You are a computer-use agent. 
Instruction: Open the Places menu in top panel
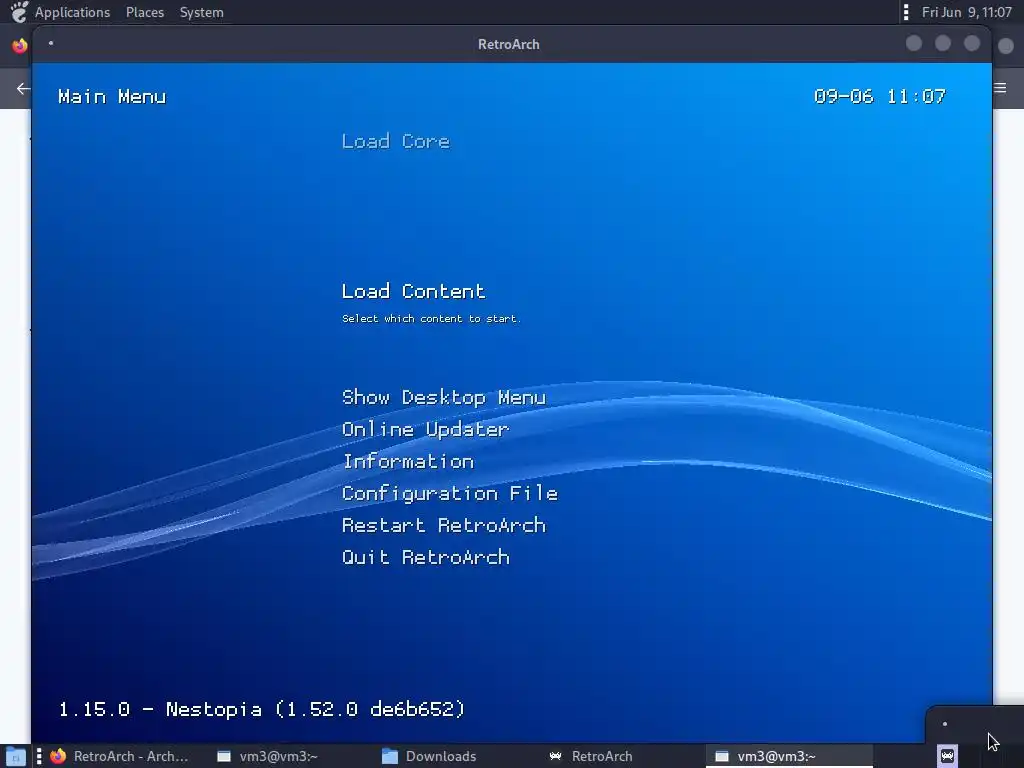tap(145, 12)
